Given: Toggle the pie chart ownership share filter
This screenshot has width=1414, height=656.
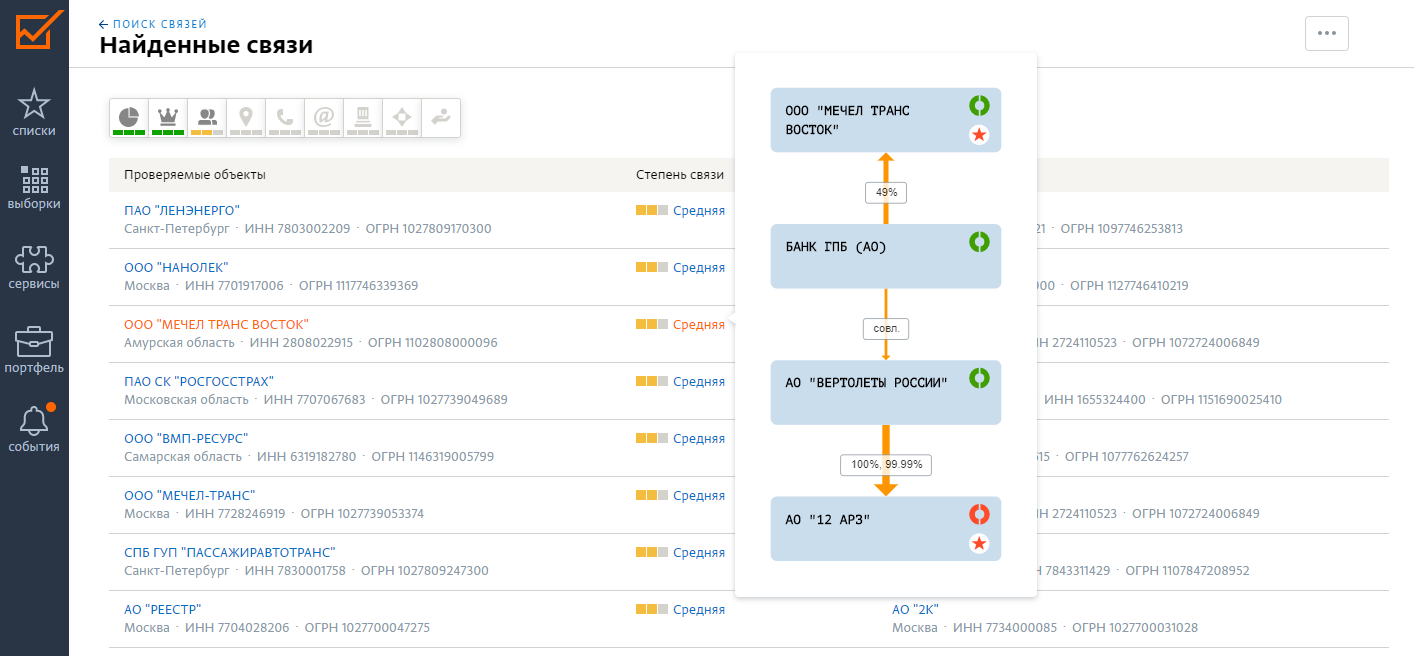Looking at the screenshot, I should (x=129, y=118).
